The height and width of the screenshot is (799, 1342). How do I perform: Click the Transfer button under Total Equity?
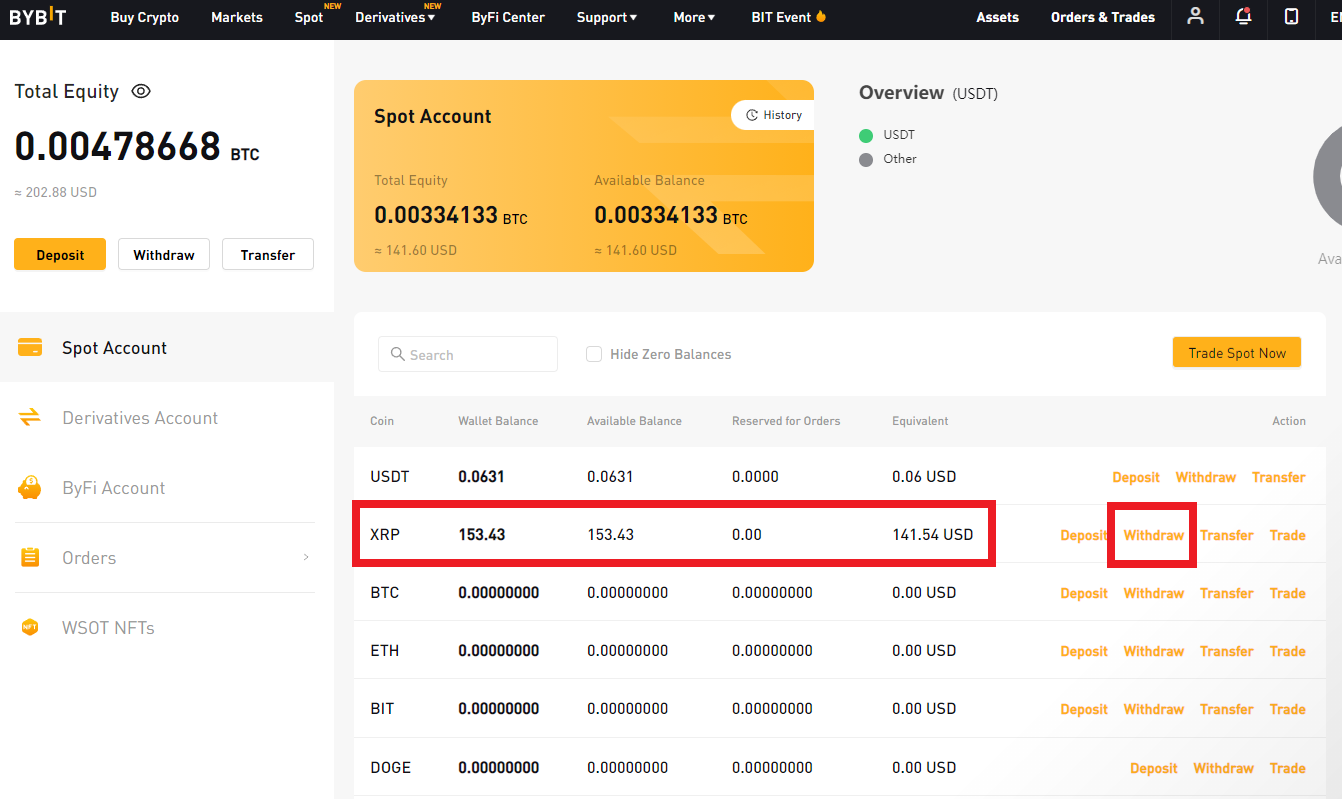coord(268,255)
